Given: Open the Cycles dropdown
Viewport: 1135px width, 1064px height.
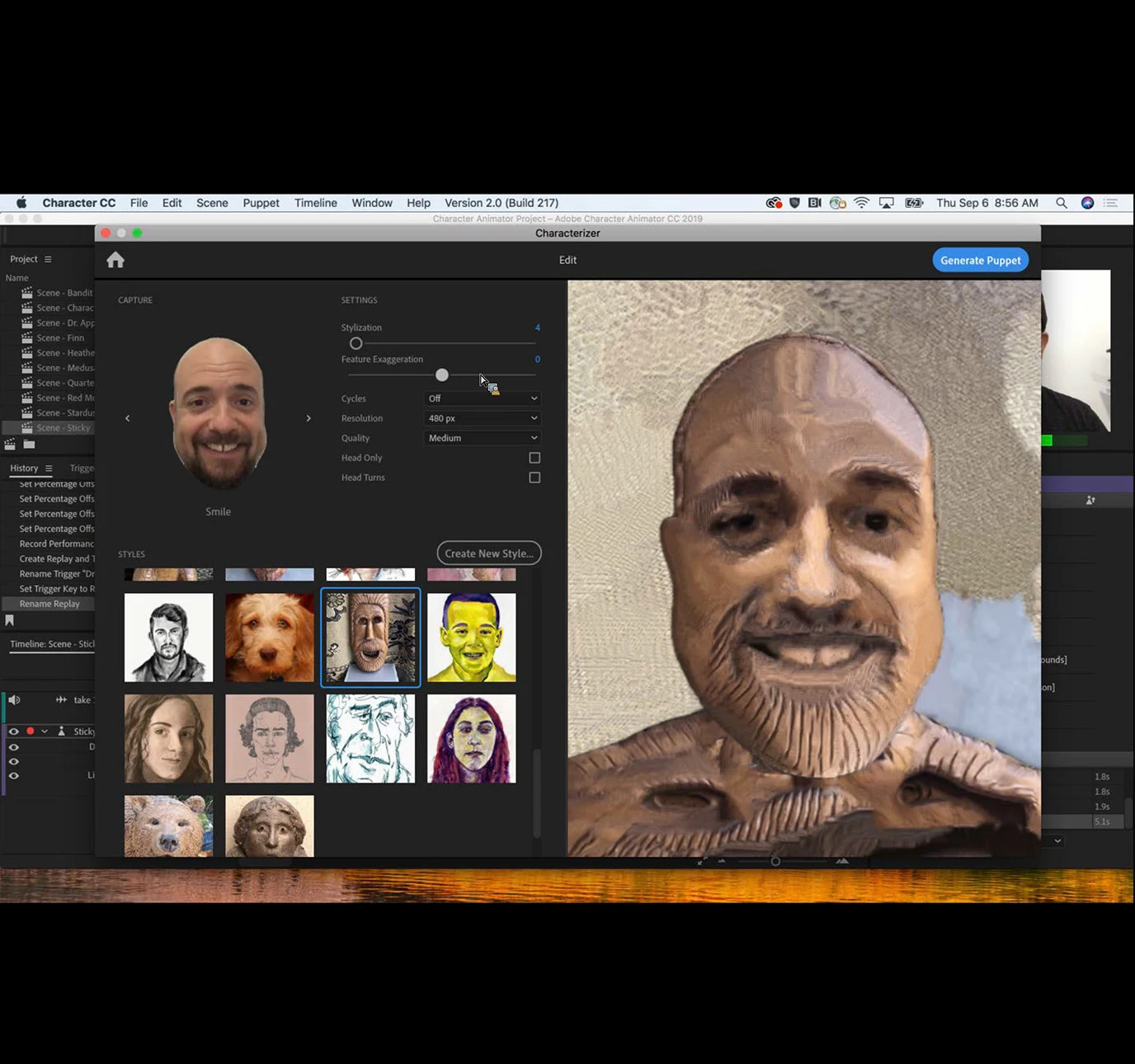Looking at the screenshot, I should pyautogui.click(x=483, y=398).
